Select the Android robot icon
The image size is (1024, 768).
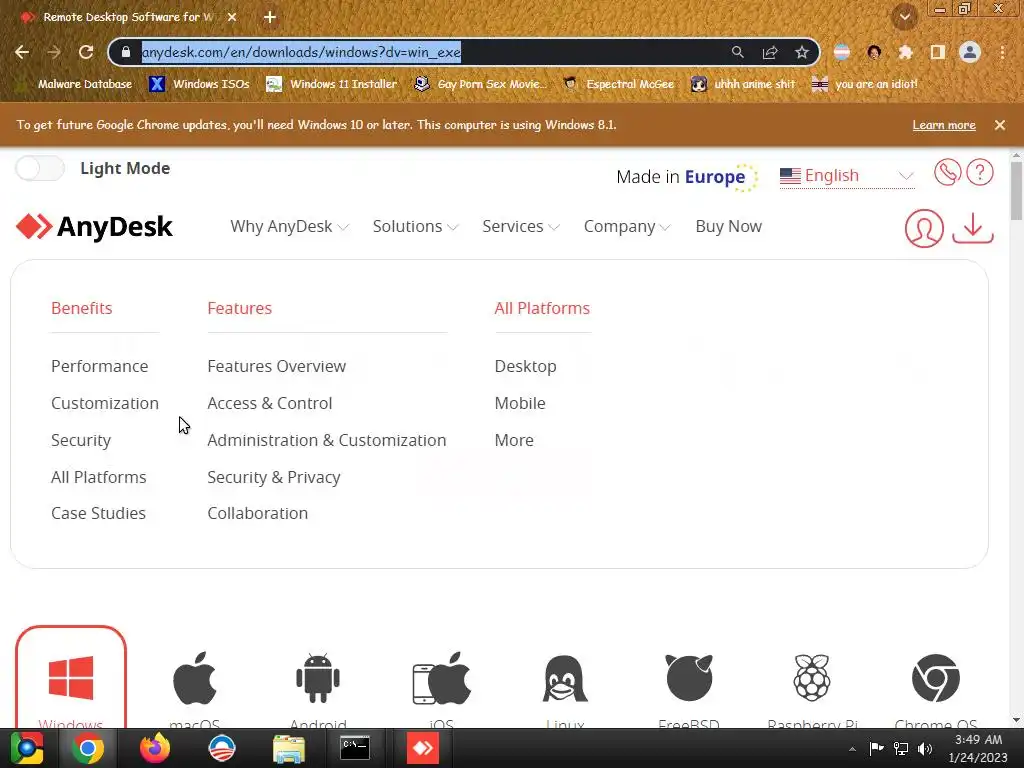(x=318, y=678)
